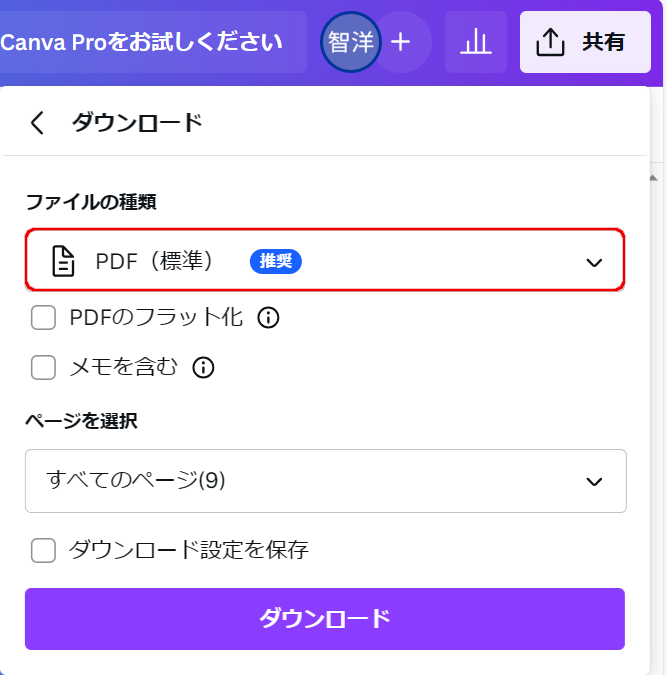Click the scrollbar up arrow on the right

654,177
